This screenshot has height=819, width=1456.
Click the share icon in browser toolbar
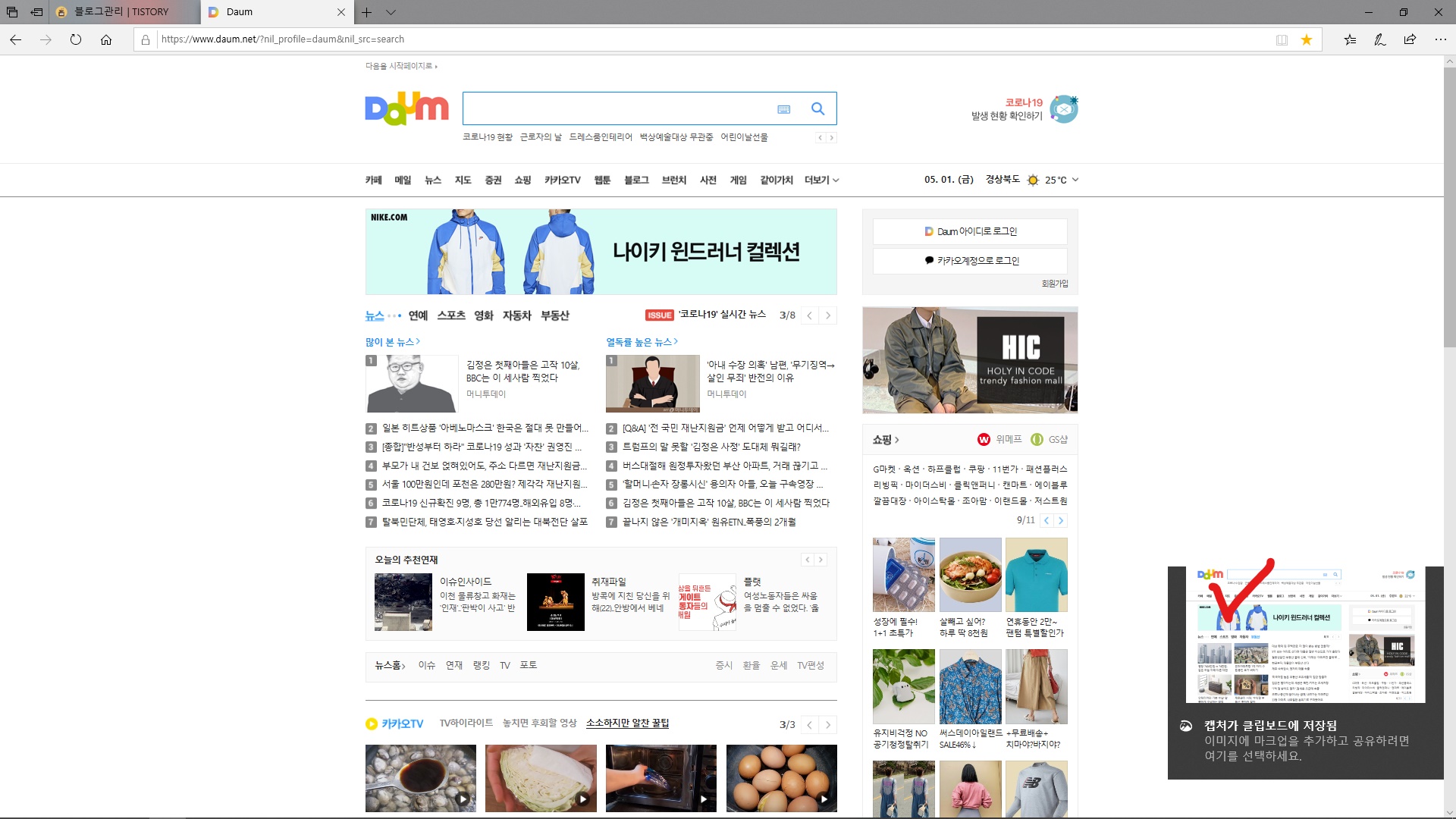pos(1410,39)
